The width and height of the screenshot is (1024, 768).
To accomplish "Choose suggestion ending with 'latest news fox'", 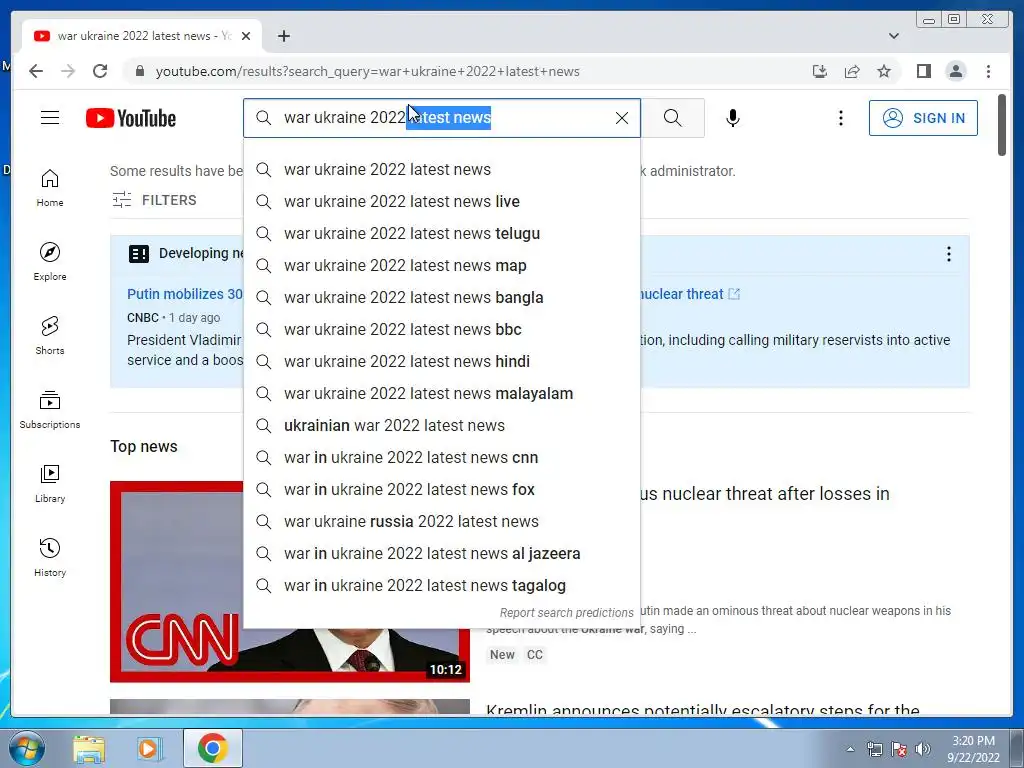I will (441, 489).
